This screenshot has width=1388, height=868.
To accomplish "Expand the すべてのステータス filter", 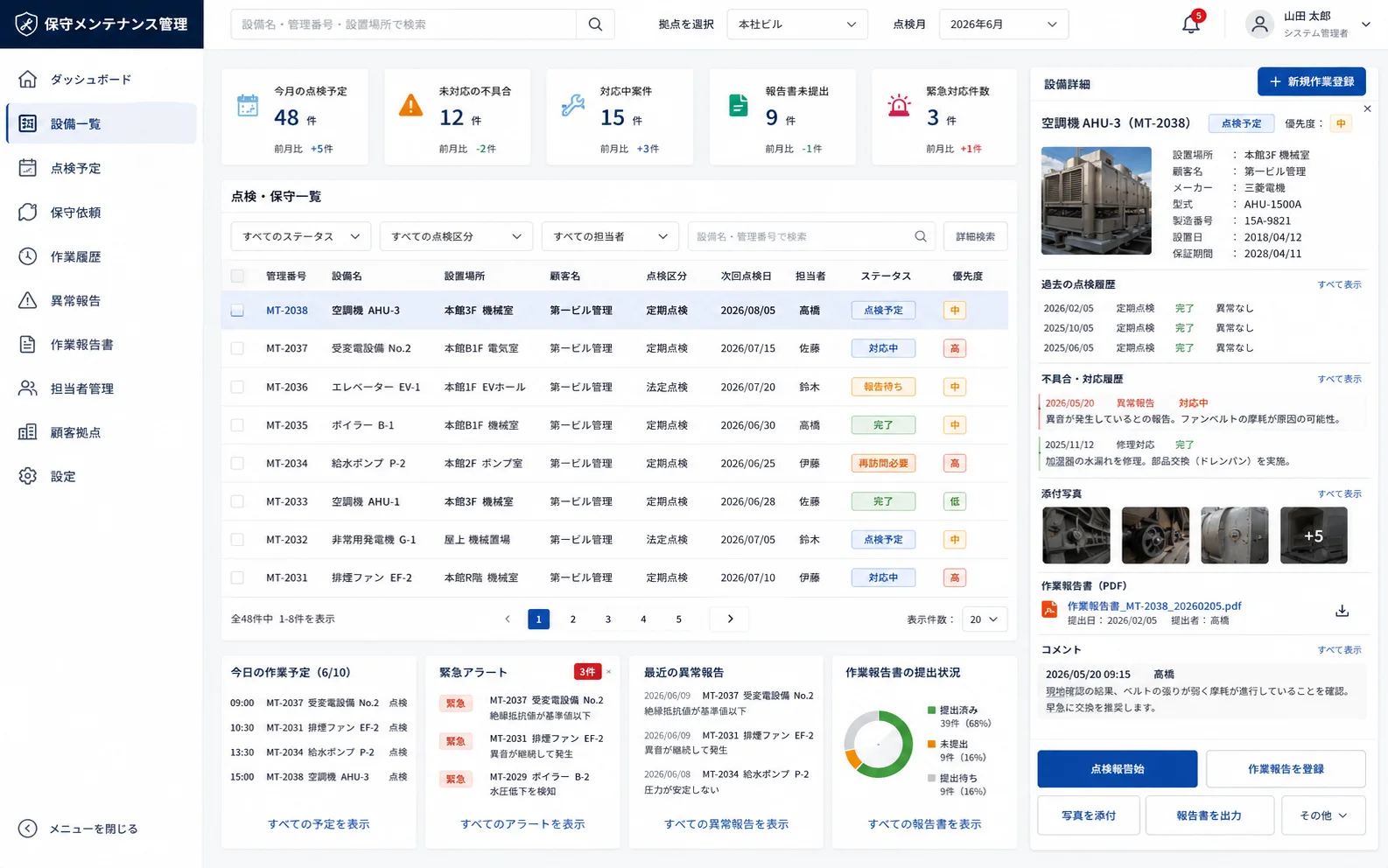I will coord(301,236).
